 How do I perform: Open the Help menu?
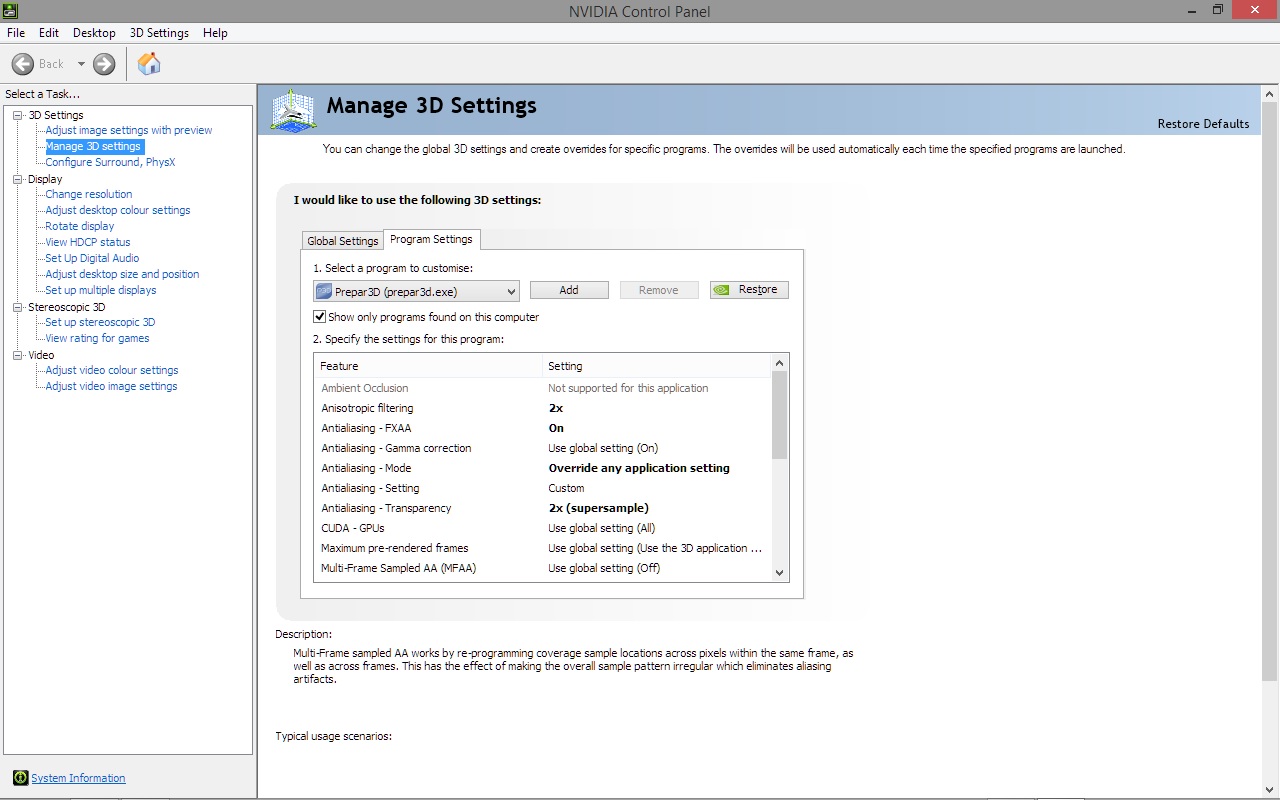(215, 33)
